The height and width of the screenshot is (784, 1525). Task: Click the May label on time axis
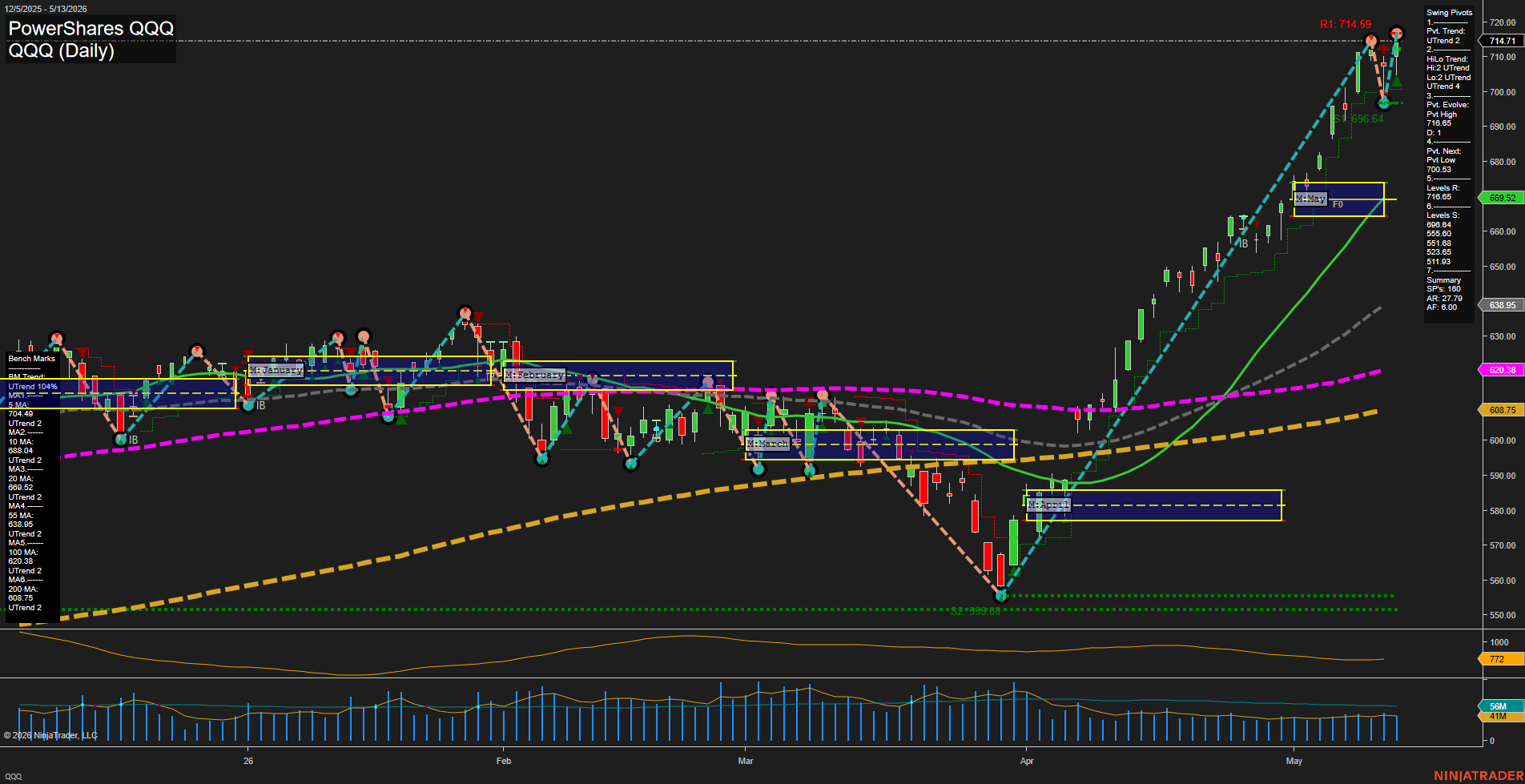[x=1294, y=761]
